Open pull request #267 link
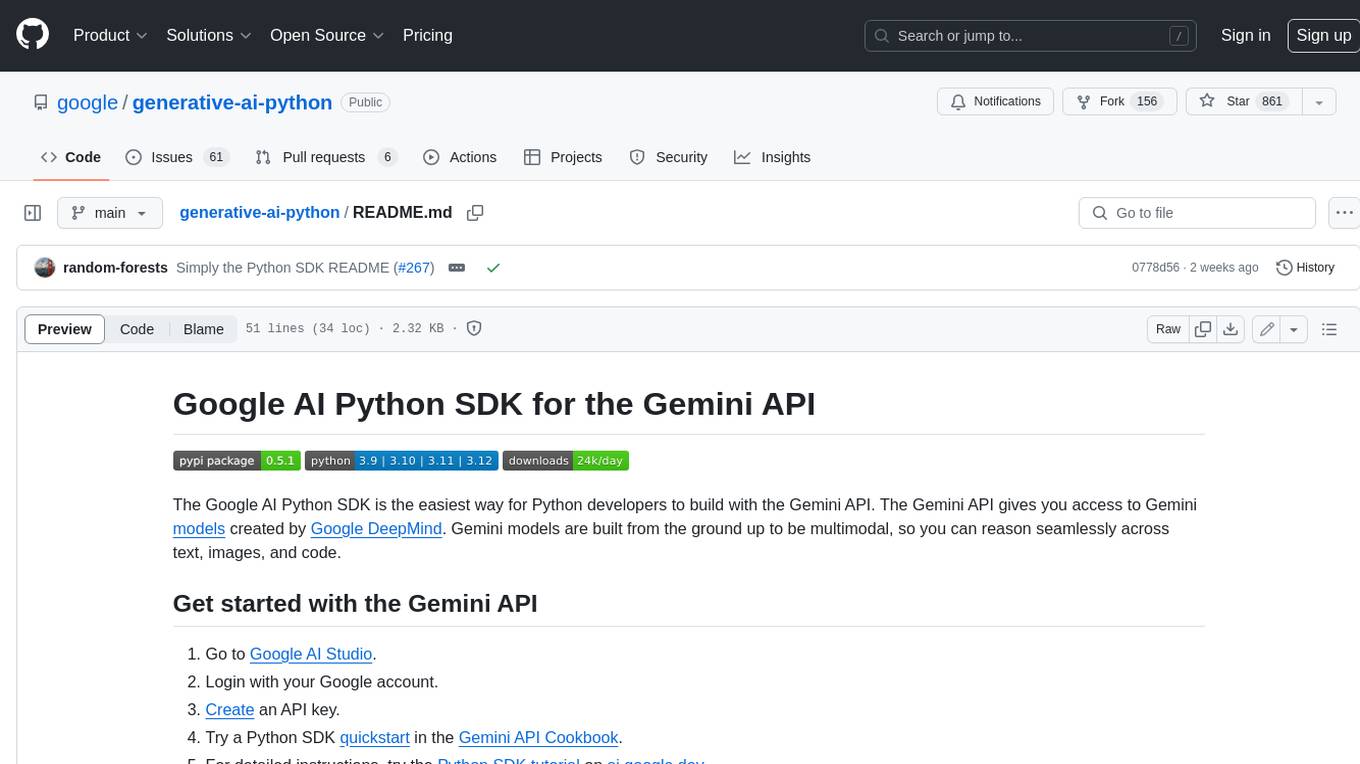 (414, 267)
